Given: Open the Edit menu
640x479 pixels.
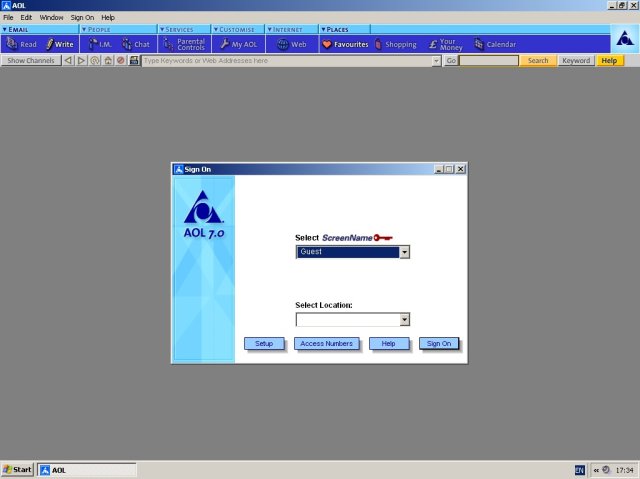Looking at the screenshot, I should pos(26,18).
